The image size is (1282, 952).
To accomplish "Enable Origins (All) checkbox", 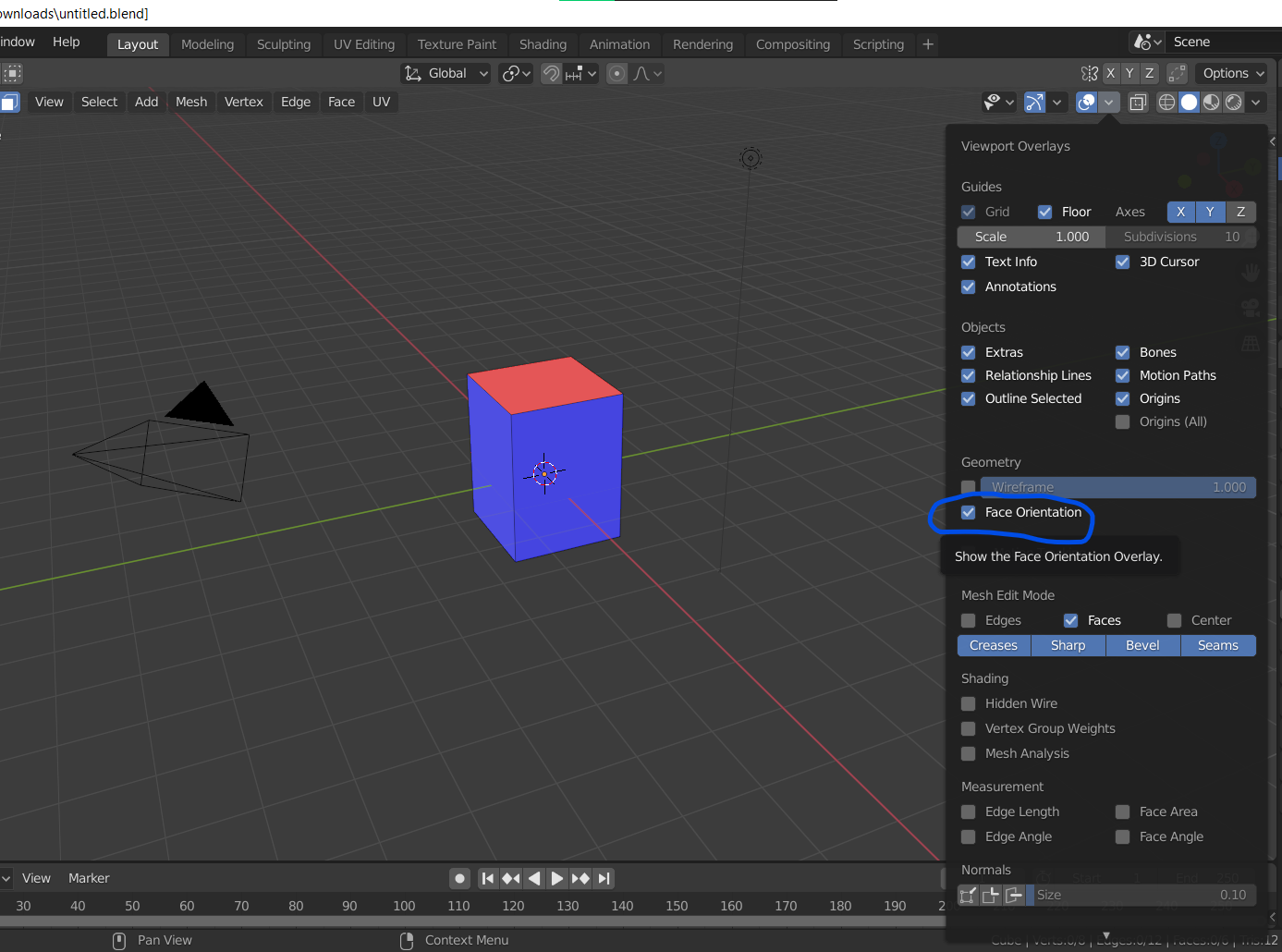I will point(1123,421).
